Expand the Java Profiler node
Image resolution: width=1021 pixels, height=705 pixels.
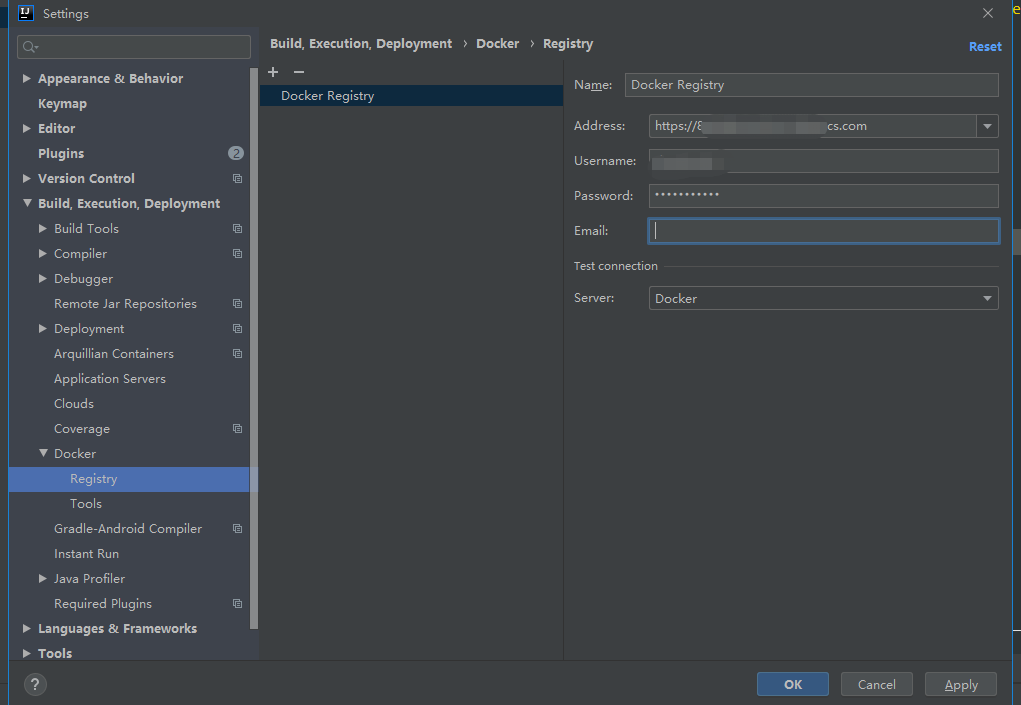(43, 579)
